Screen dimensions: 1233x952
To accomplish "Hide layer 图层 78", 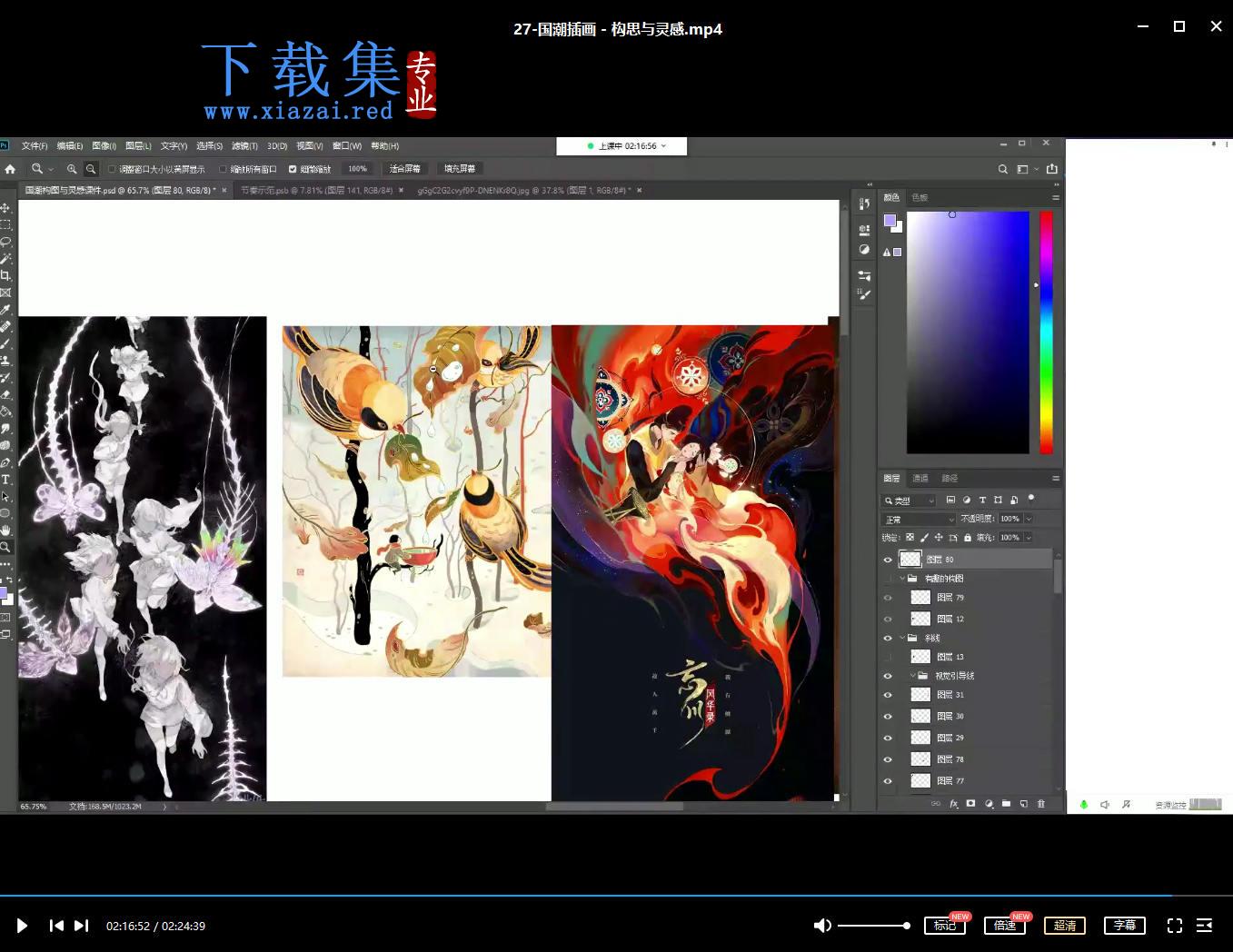I will tap(888, 759).
